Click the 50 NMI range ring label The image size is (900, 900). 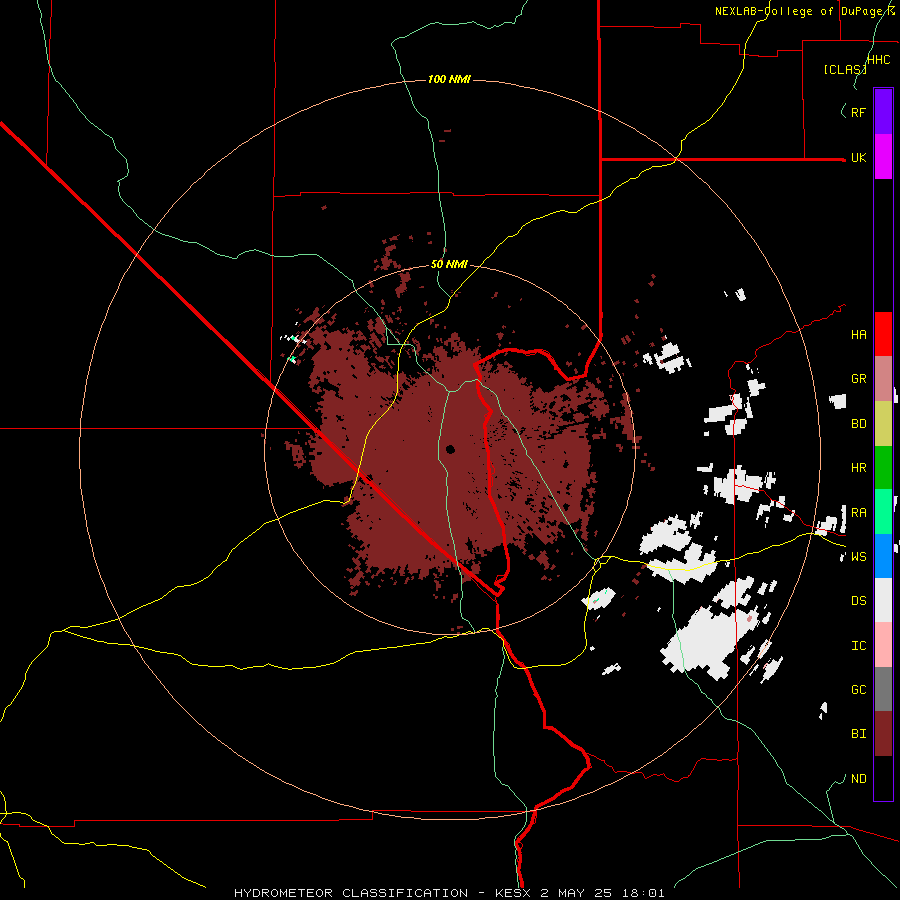coord(449,264)
